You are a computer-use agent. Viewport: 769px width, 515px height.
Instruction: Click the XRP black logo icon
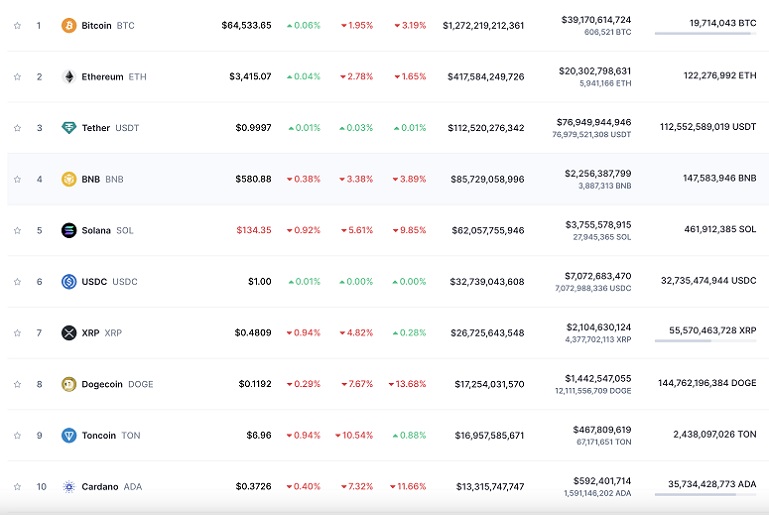(x=69, y=333)
